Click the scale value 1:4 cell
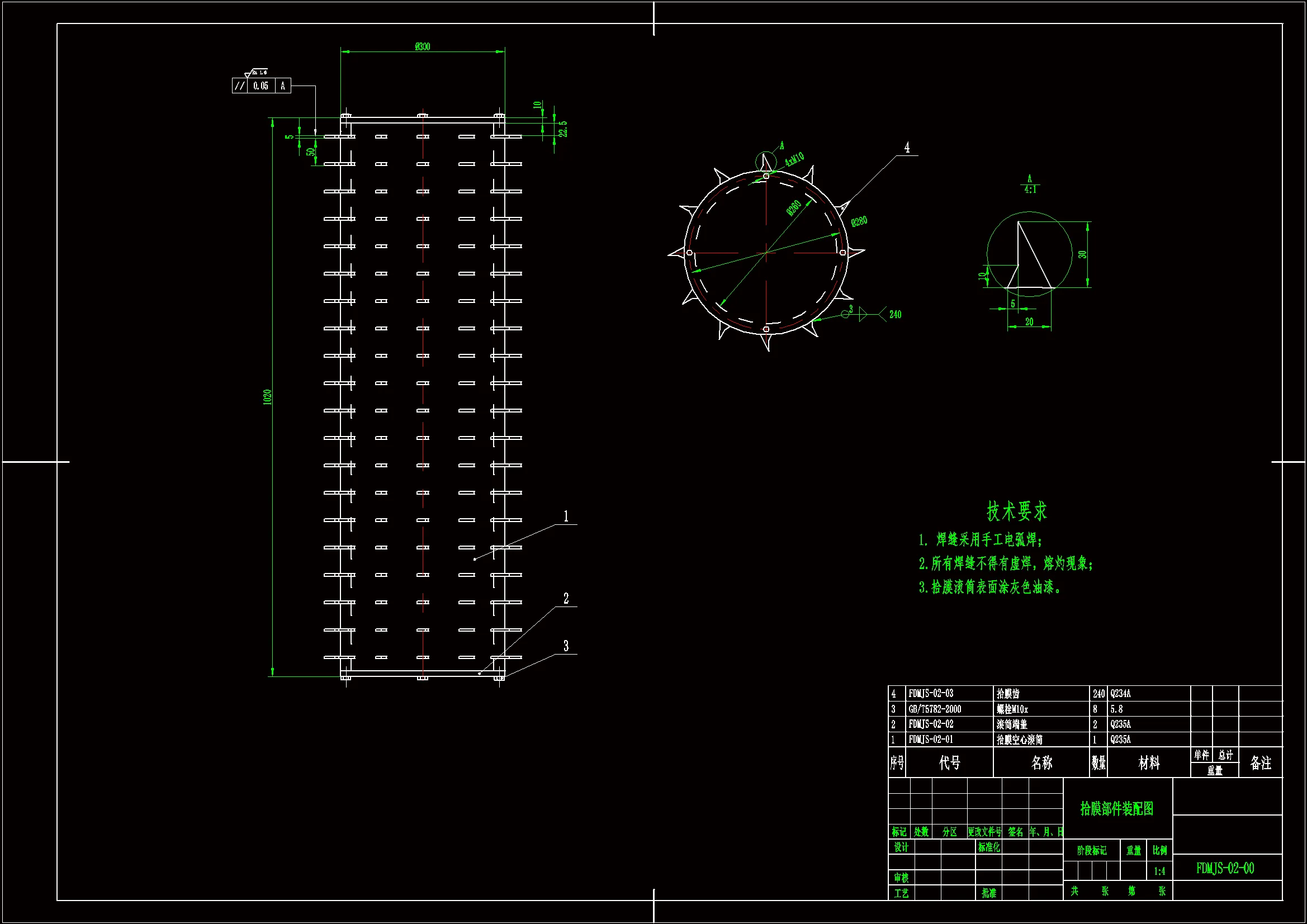This screenshot has width=1307, height=924. (1159, 871)
